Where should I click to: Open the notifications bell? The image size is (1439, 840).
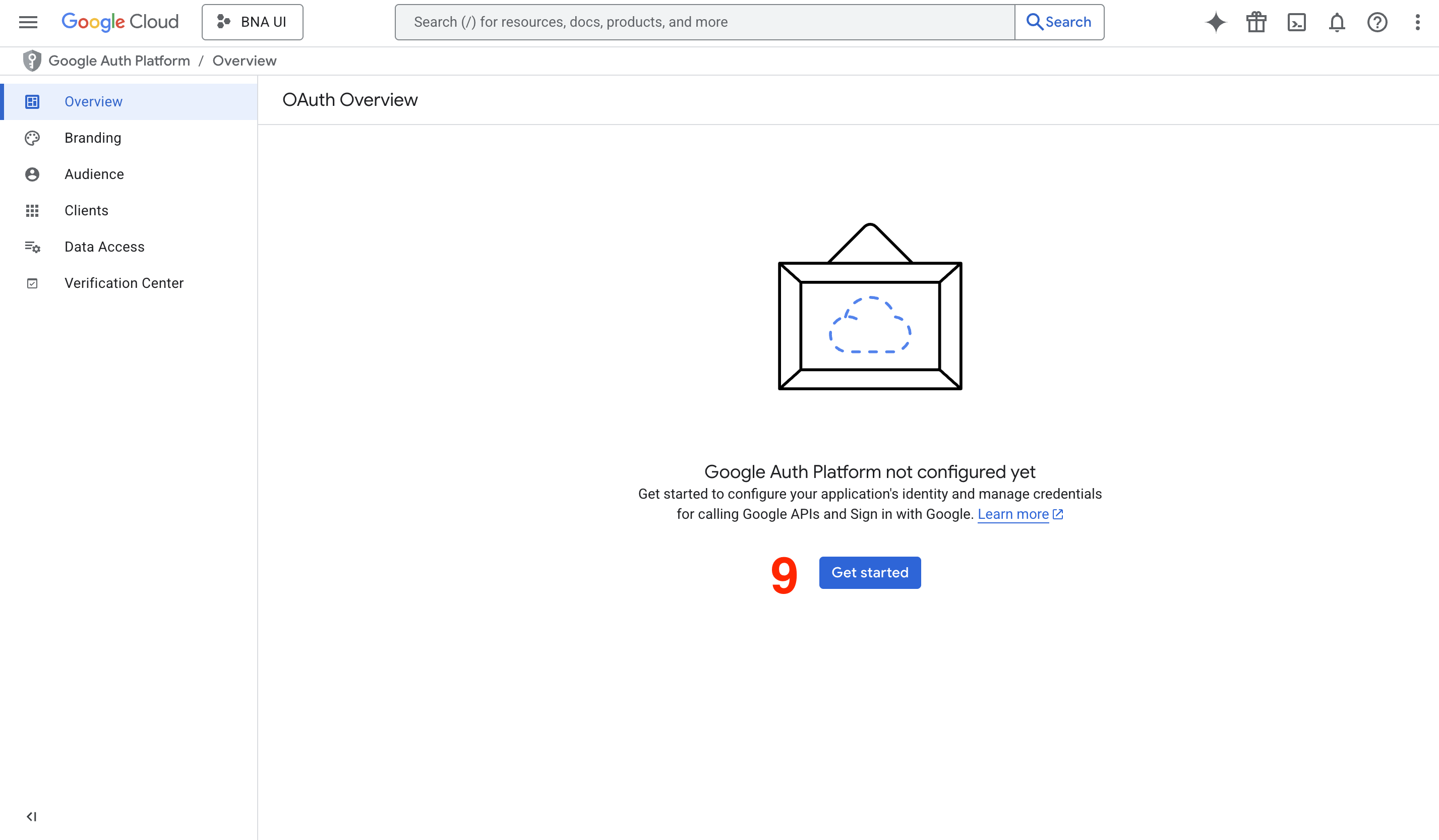click(x=1337, y=22)
